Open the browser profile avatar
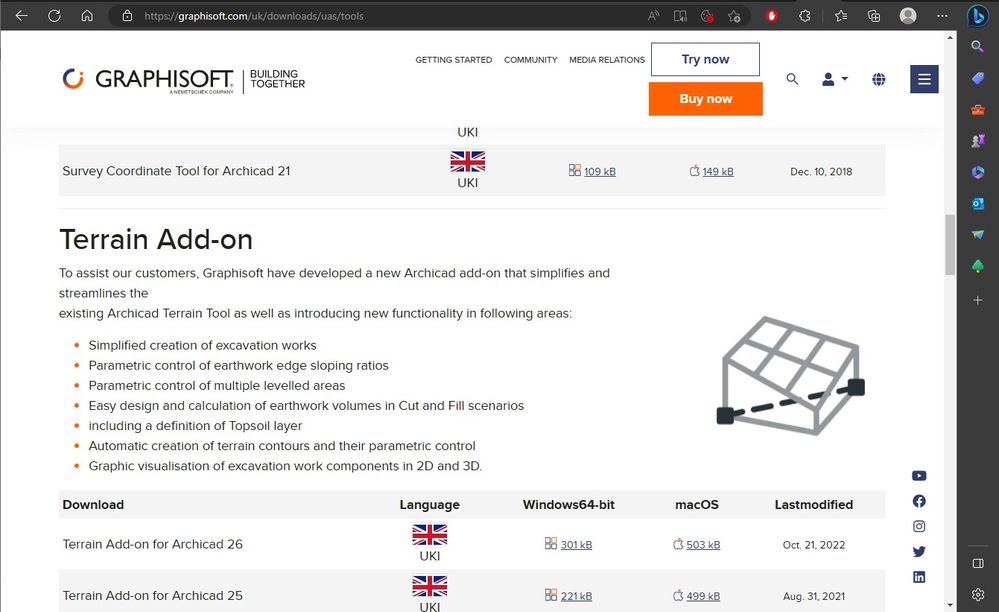 [908, 16]
